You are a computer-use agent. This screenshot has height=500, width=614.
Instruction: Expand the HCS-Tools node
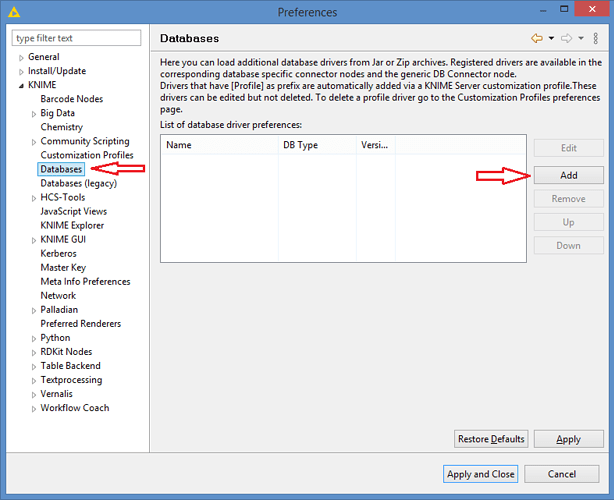(34, 199)
